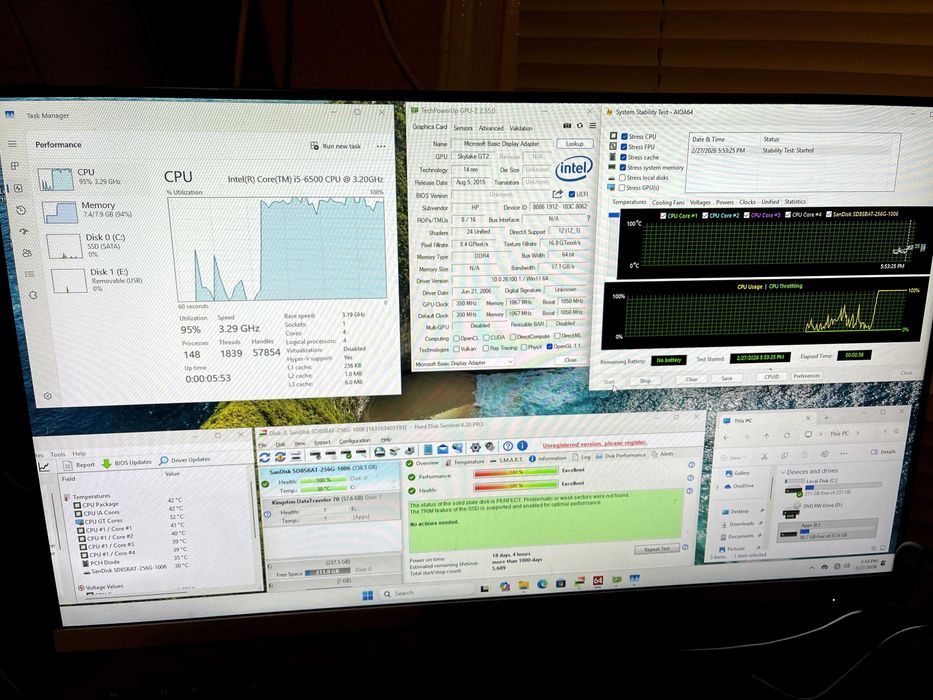Select the Memory performance graph thumbnail
This screenshot has height=700, width=933.
pyautogui.click(x=61, y=212)
